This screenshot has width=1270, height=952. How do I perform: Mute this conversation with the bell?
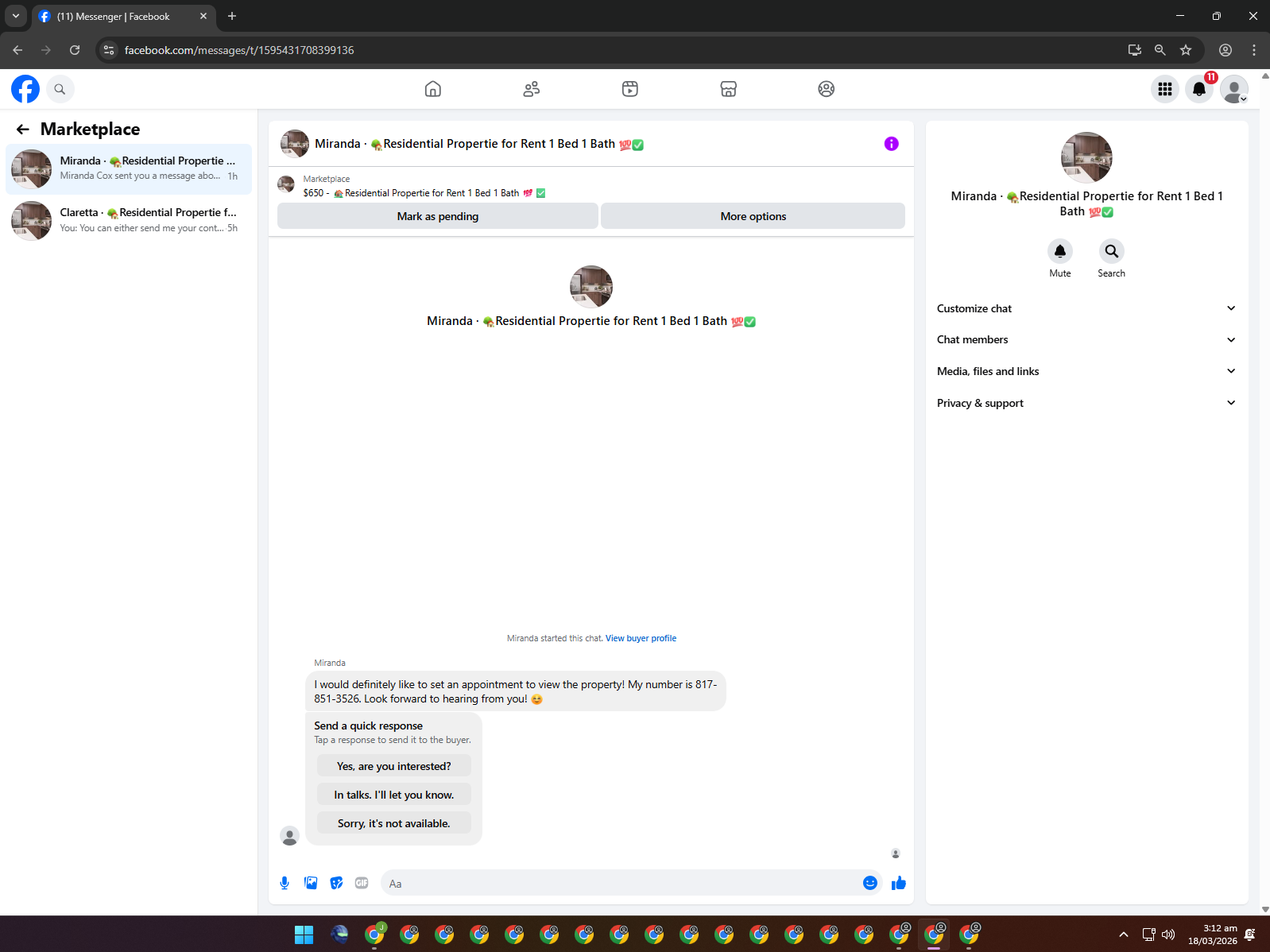[1060, 251]
